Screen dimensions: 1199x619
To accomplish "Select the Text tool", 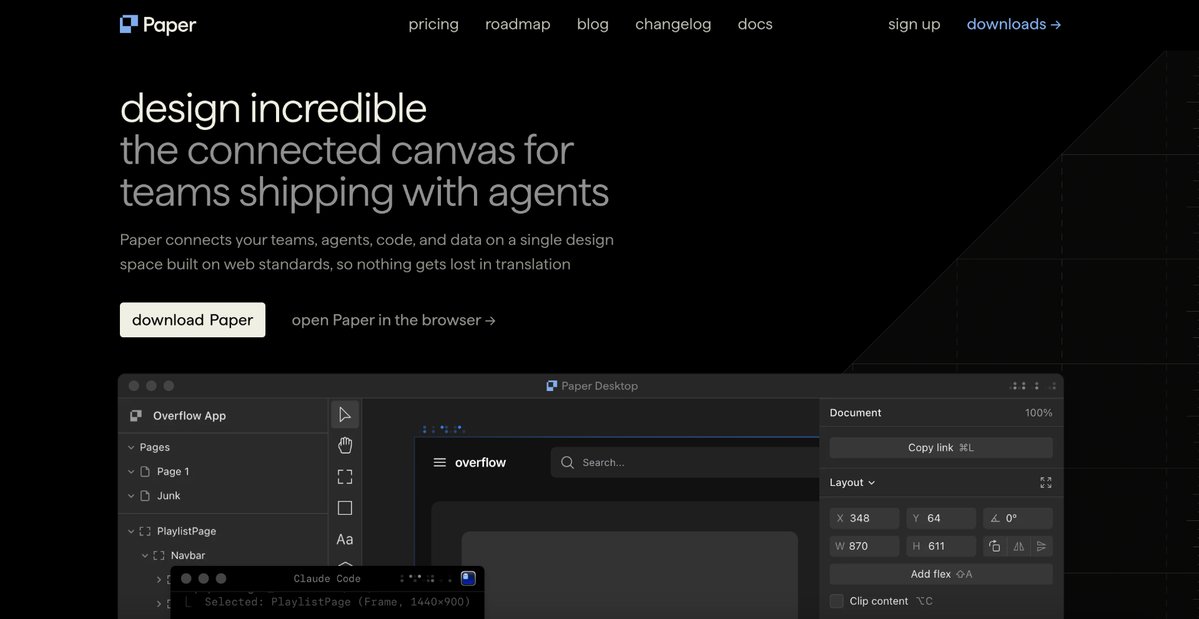I will (x=344, y=538).
